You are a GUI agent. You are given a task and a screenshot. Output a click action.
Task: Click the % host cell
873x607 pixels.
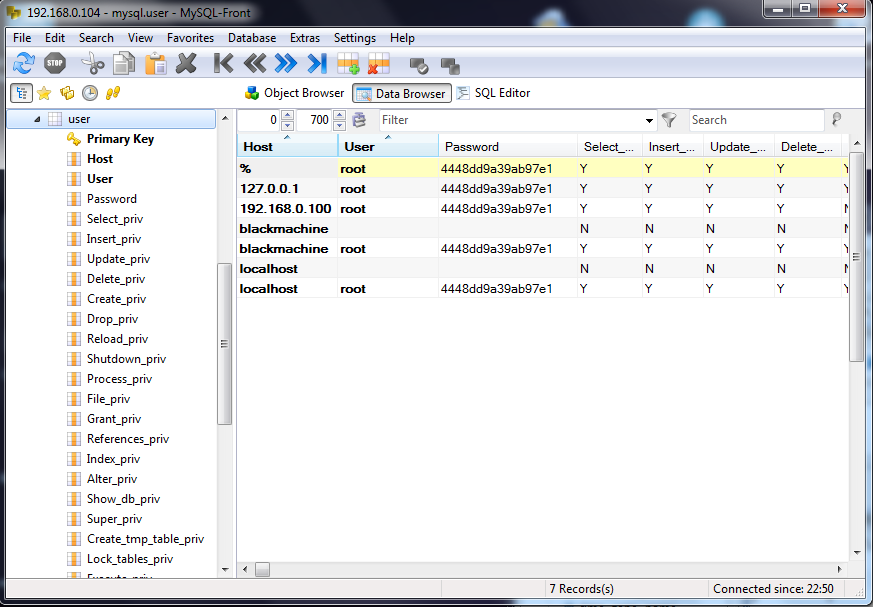pos(287,168)
